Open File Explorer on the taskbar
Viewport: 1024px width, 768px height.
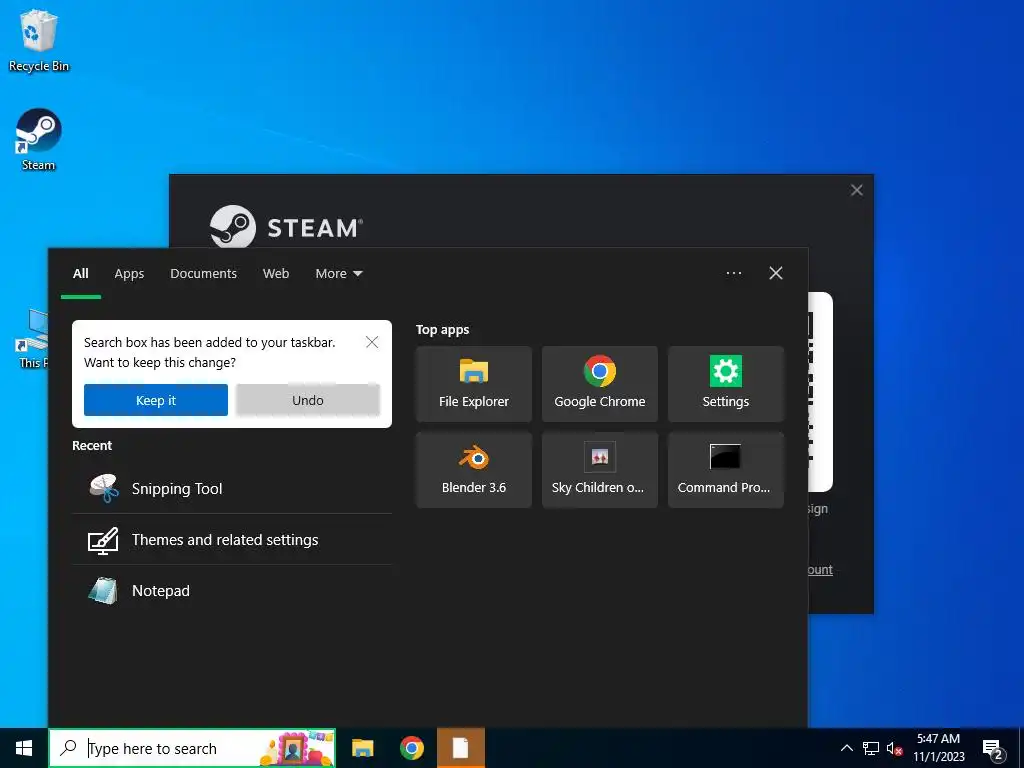point(362,748)
